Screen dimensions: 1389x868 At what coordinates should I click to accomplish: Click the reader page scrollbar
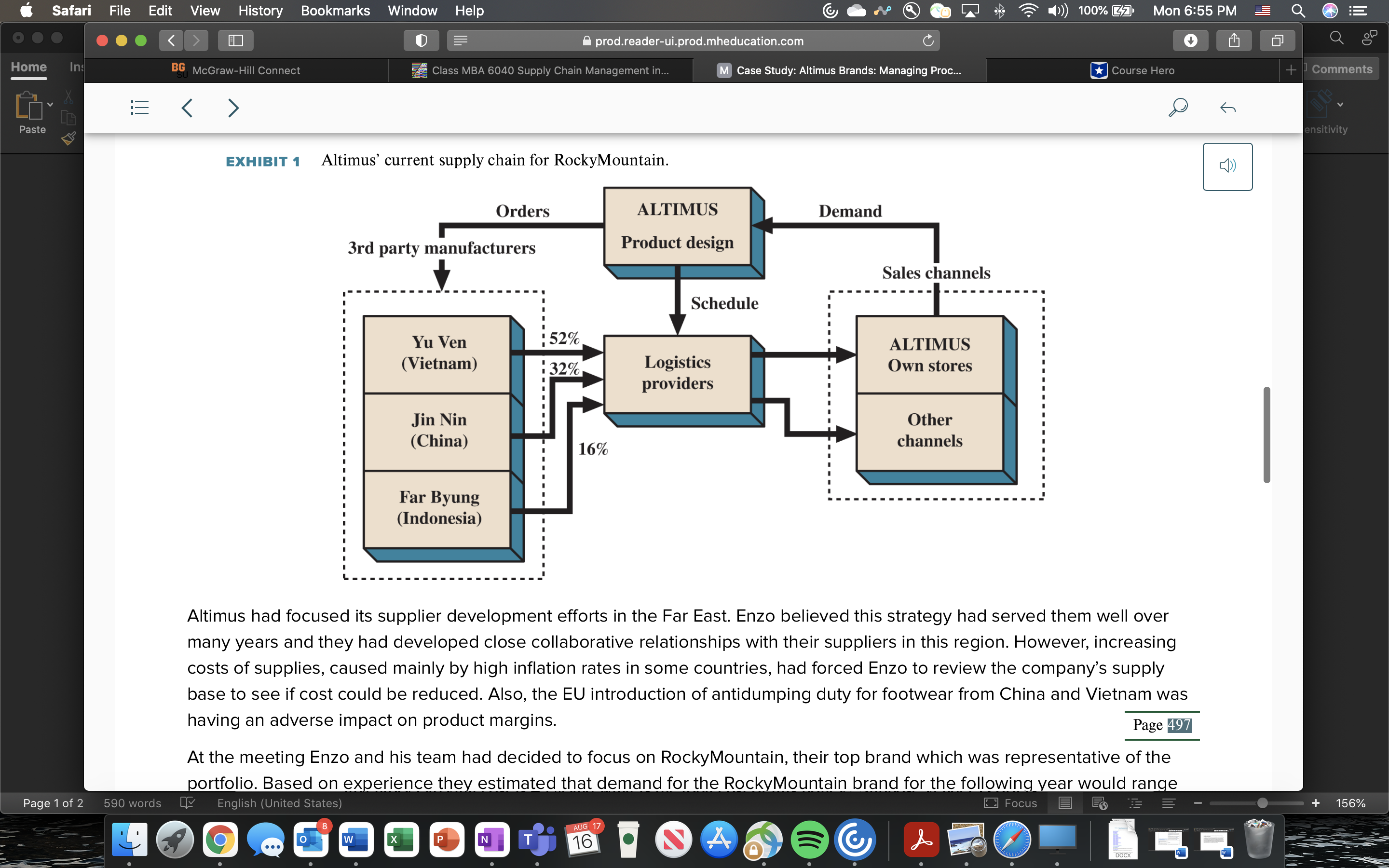(1266, 434)
